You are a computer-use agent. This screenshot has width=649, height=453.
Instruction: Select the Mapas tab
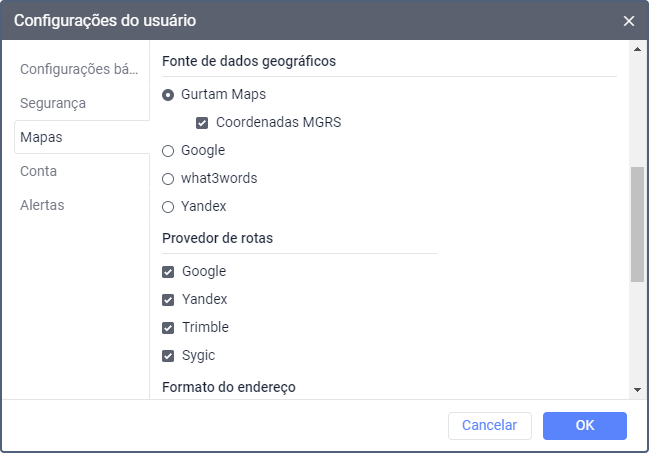41,137
